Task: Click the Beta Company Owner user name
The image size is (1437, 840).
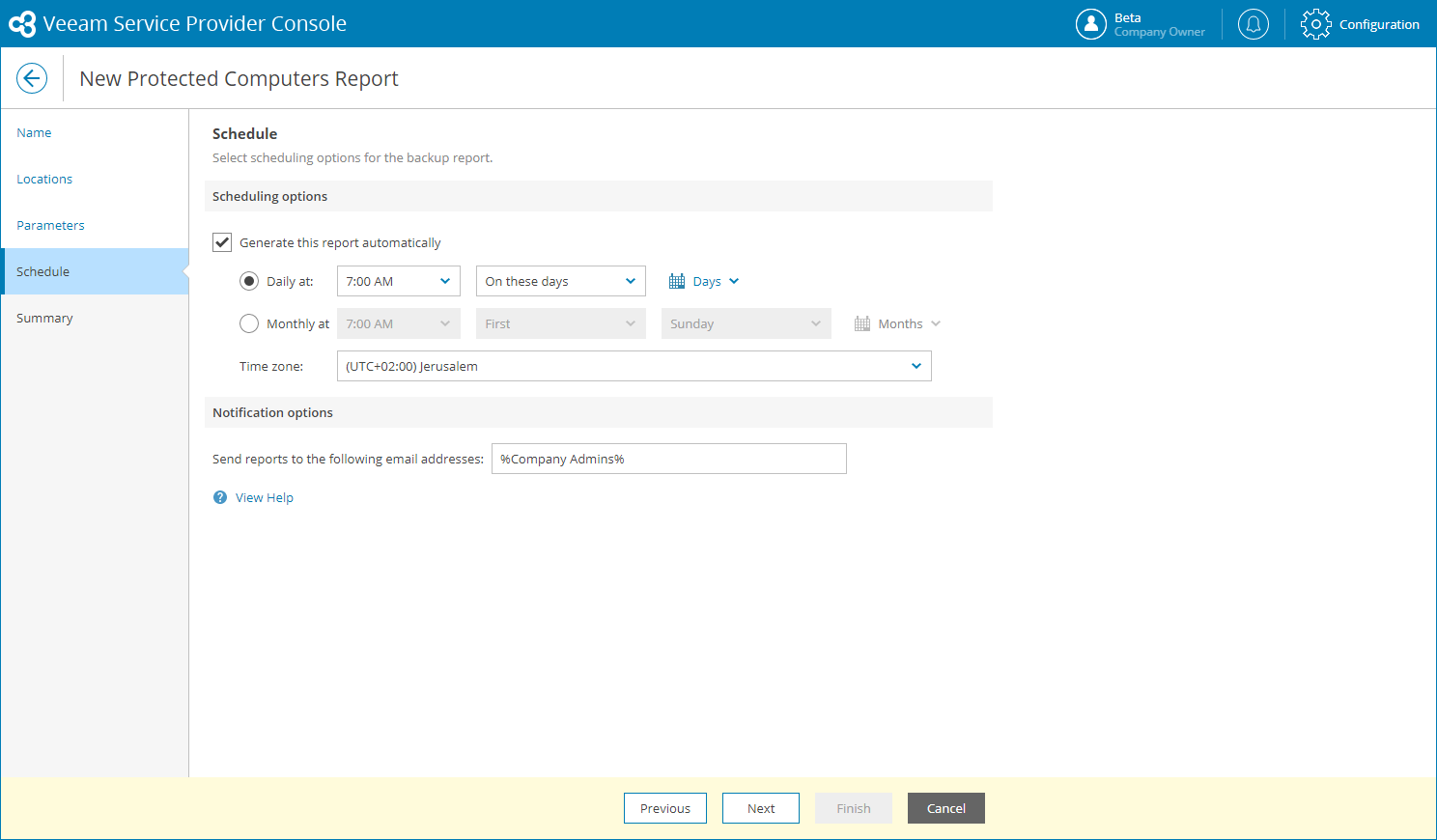Action: (1159, 24)
